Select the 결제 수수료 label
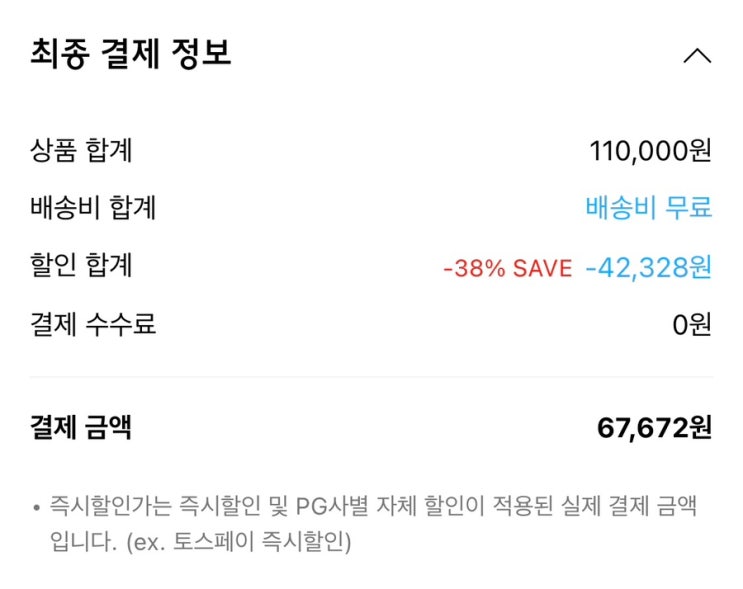Viewport: 743px width, 589px height. coord(93,324)
